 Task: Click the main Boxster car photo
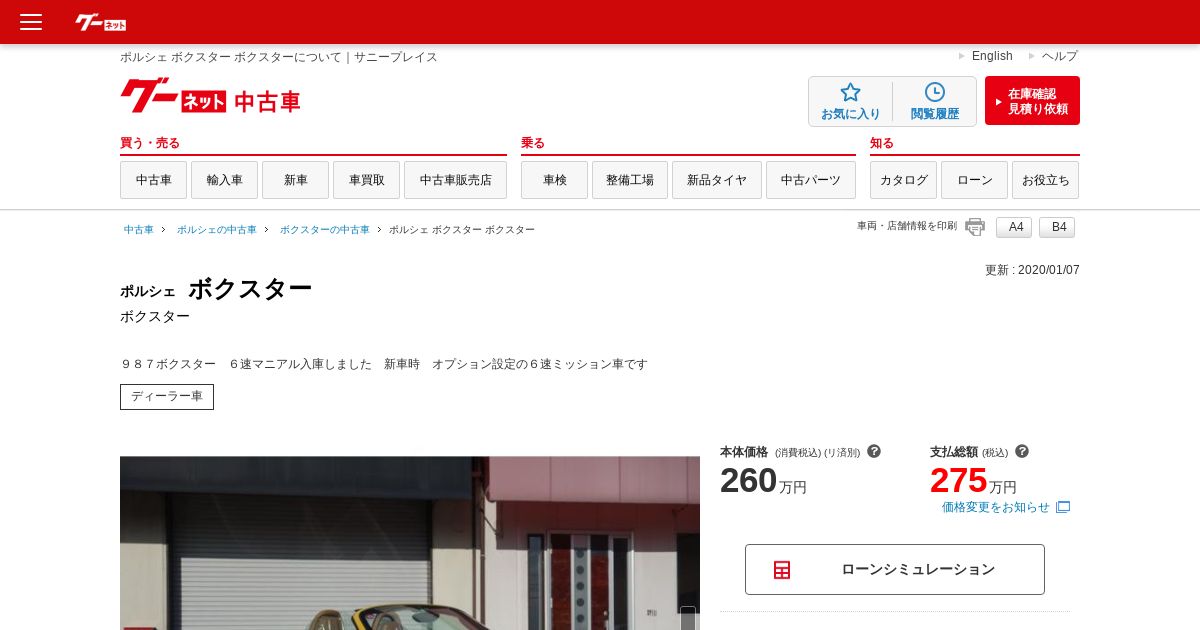point(410,543)
